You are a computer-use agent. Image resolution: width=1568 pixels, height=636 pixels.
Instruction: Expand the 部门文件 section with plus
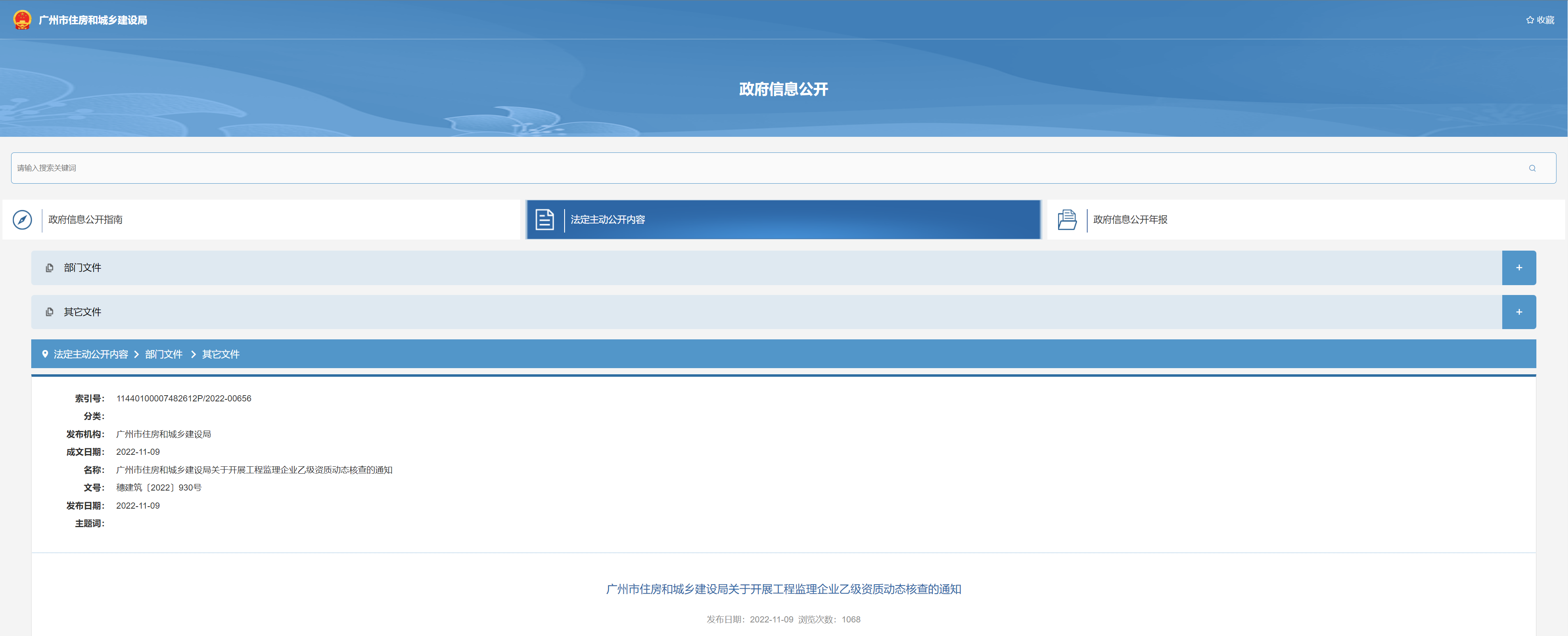click(x=1518, y=268)
